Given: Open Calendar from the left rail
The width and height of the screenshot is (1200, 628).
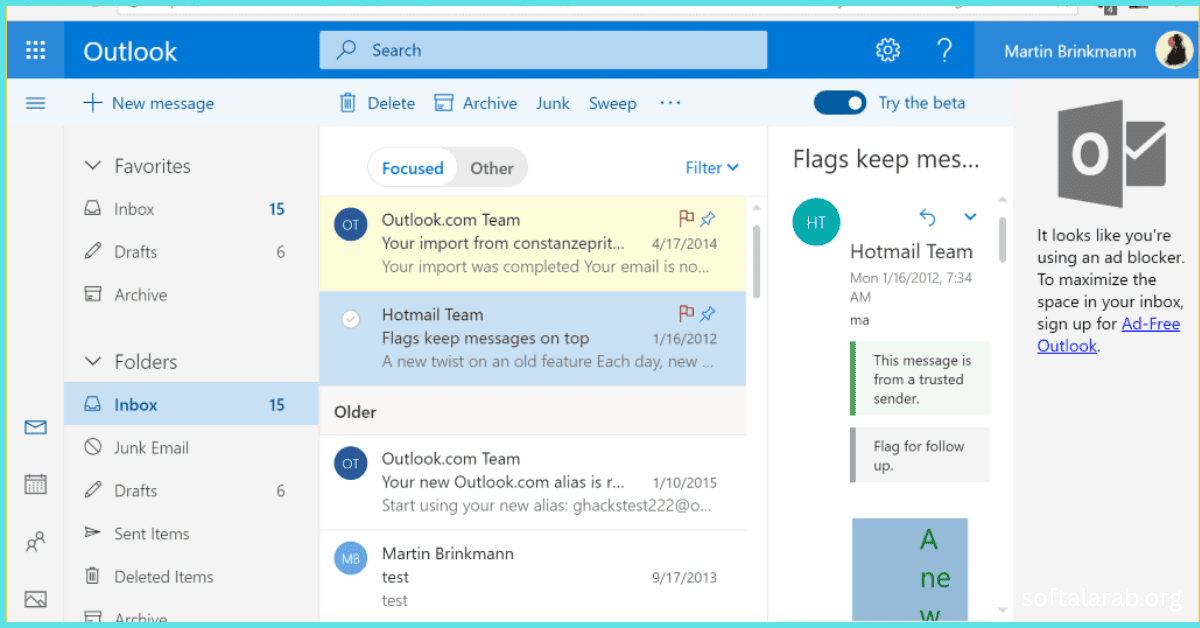Looking at the screenshot, I should (x=36, y=485).
